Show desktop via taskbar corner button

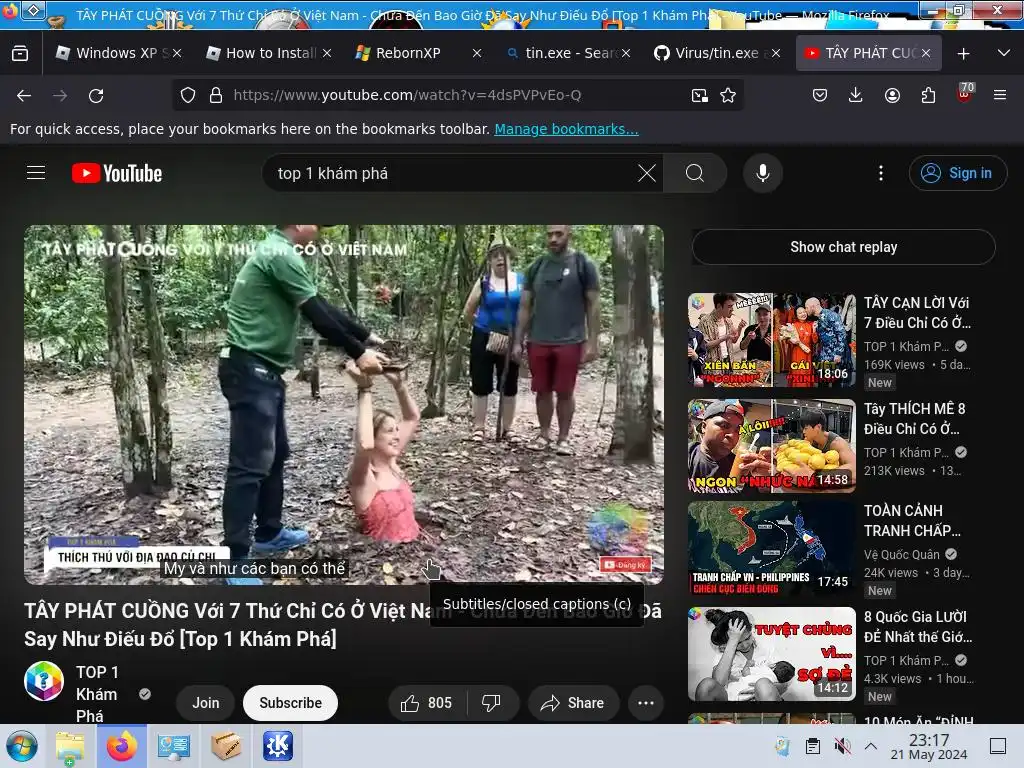(x=998, y=746)
